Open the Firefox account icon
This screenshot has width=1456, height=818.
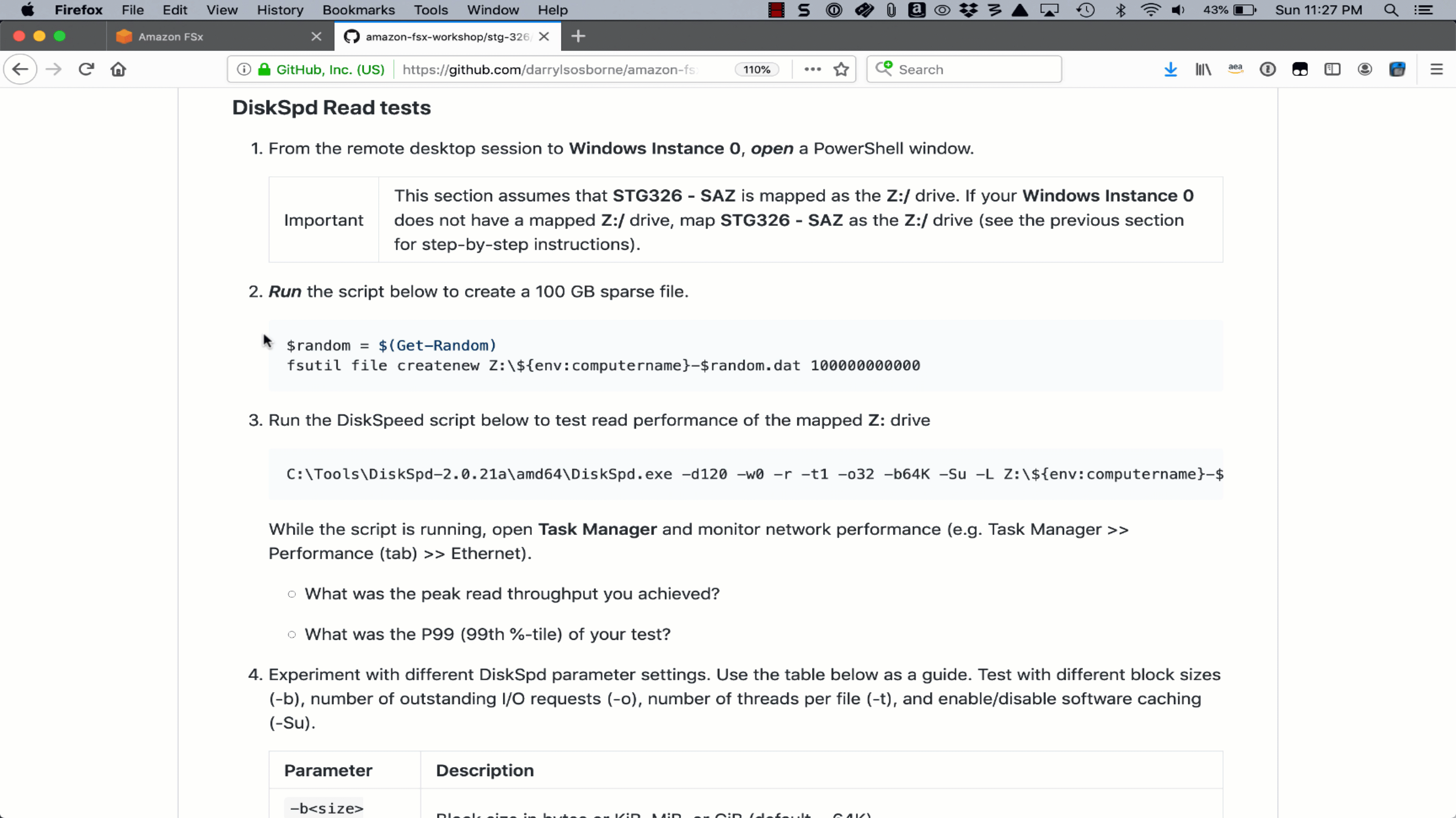(1365, 69)
